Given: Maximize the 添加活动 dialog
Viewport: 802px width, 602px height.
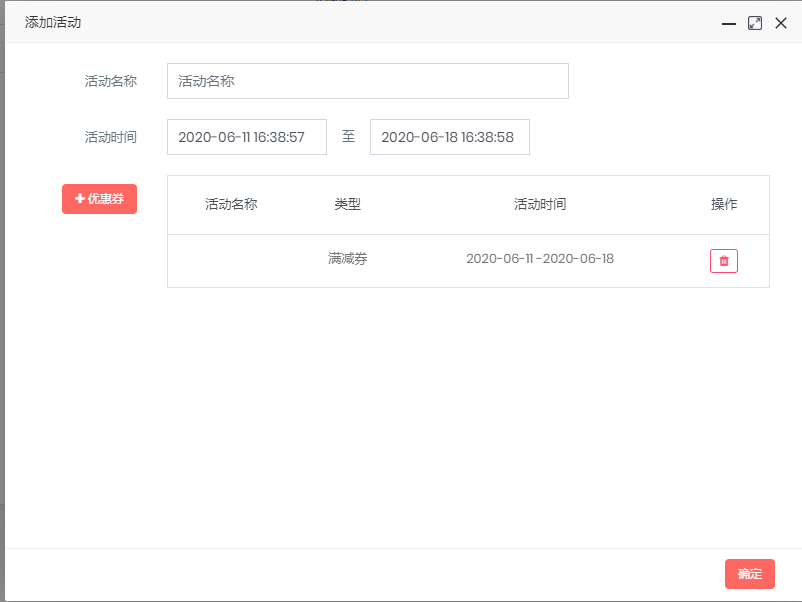Looking at the screenshot, I should 755,23.
